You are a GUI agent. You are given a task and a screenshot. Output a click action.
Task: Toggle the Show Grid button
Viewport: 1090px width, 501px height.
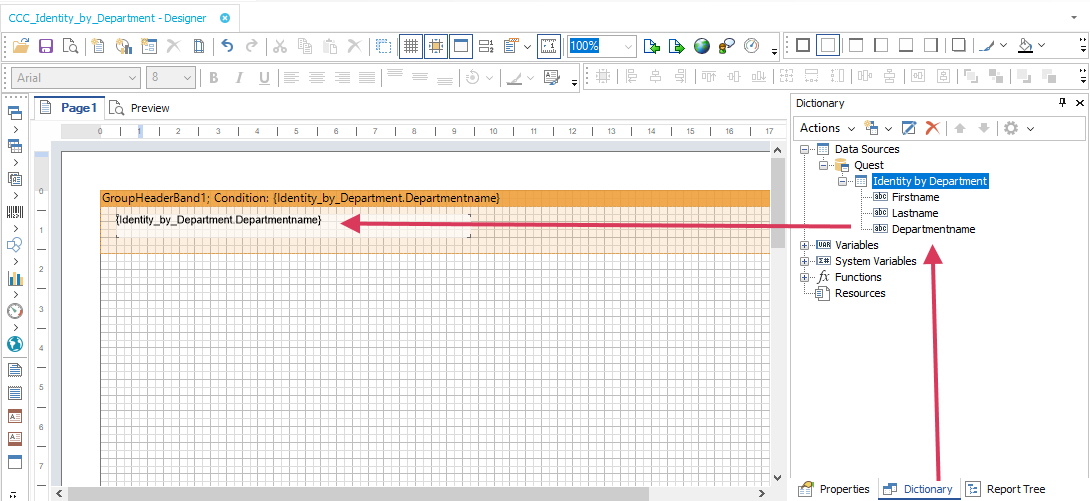(411, 47)
